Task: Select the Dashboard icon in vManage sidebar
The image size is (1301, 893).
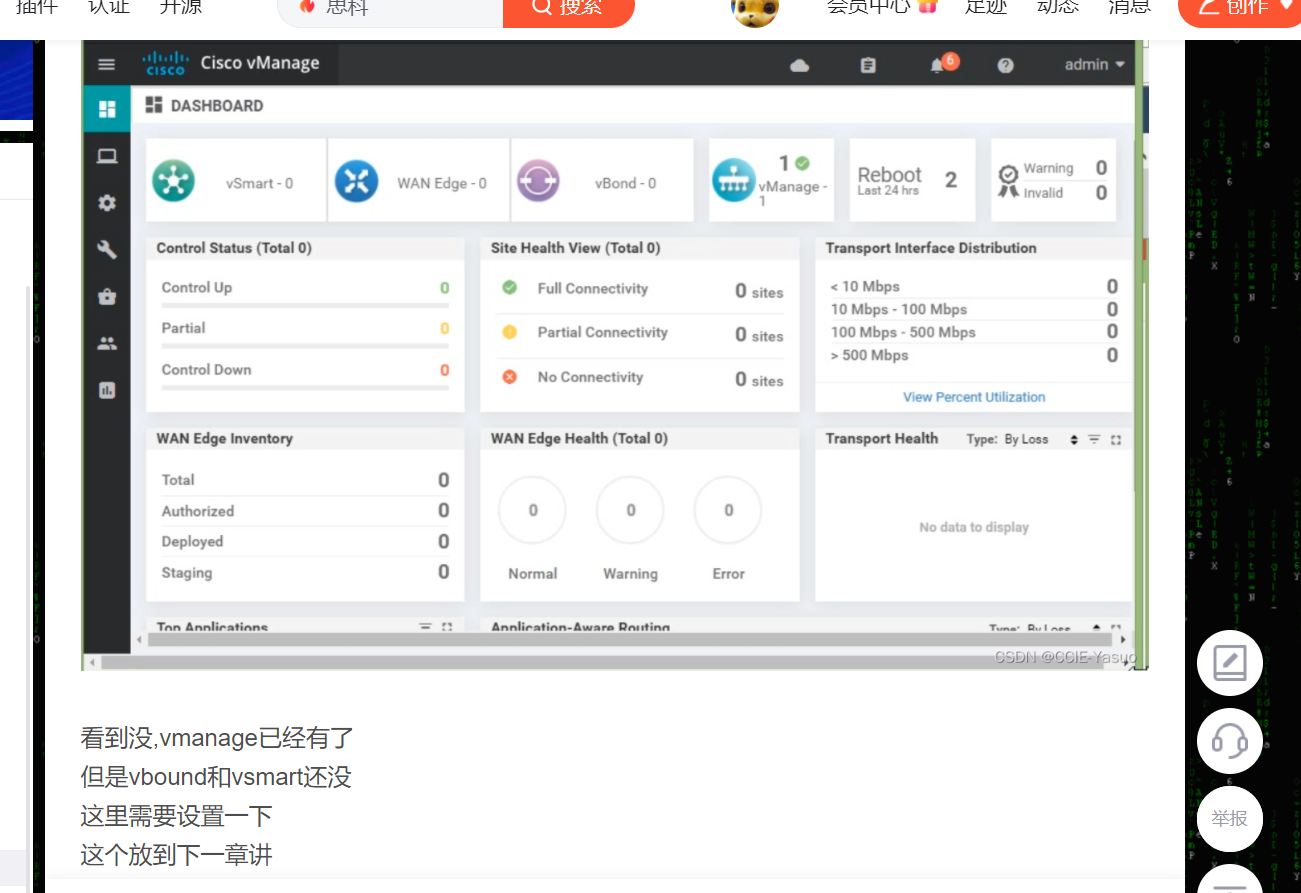Action: tap(107, 109)
